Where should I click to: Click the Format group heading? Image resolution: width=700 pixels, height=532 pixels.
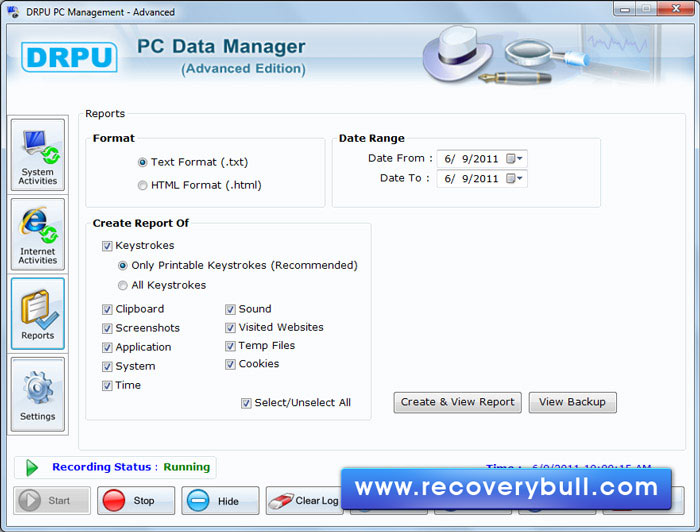113,138
